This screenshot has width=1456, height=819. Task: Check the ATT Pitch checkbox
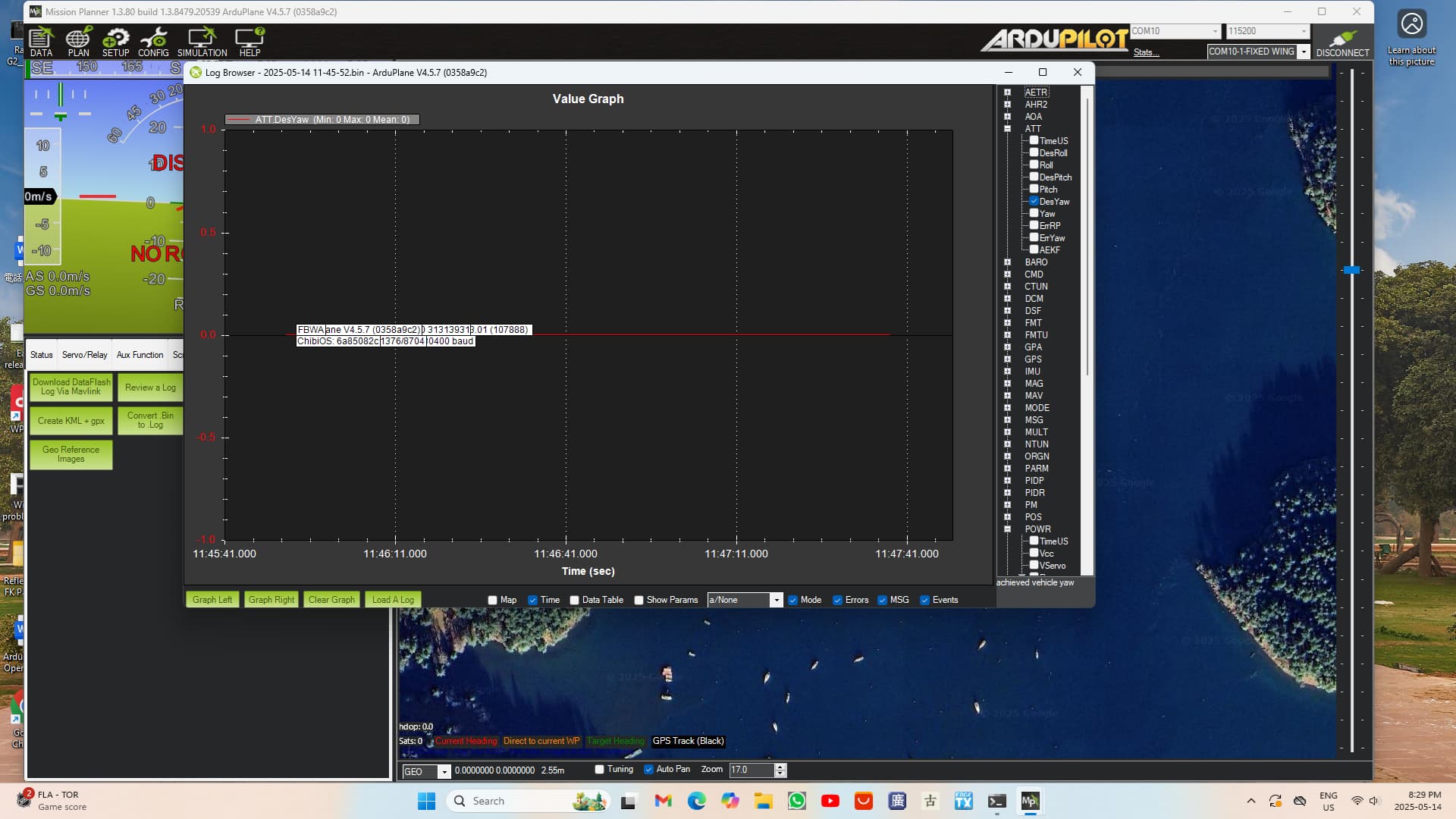click(x=1034, y=189)
